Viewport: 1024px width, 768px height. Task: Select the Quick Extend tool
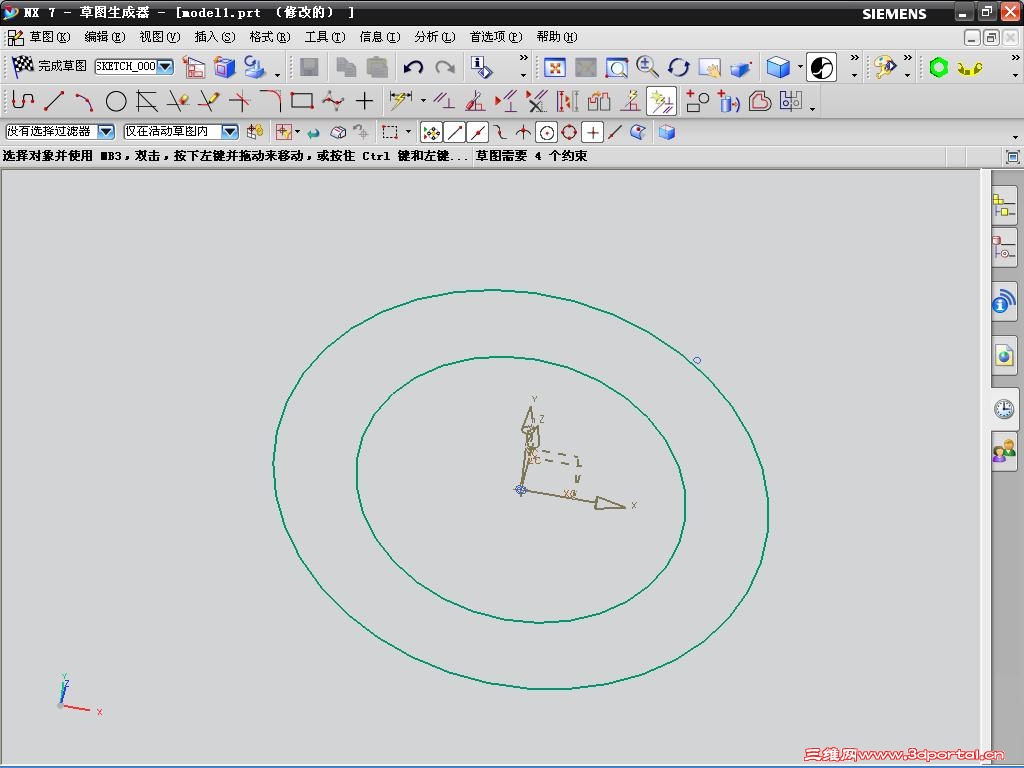click(209, 101)
